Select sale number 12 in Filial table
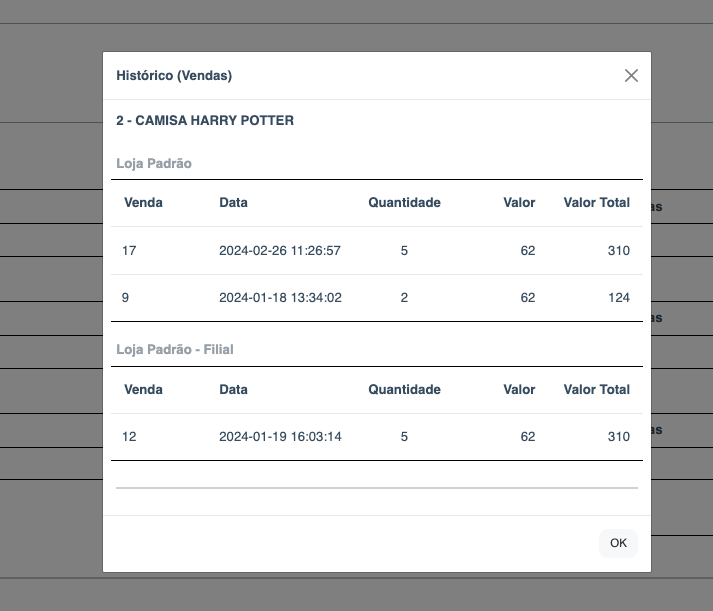The image size is (713, 611). [x=129, y=436]
